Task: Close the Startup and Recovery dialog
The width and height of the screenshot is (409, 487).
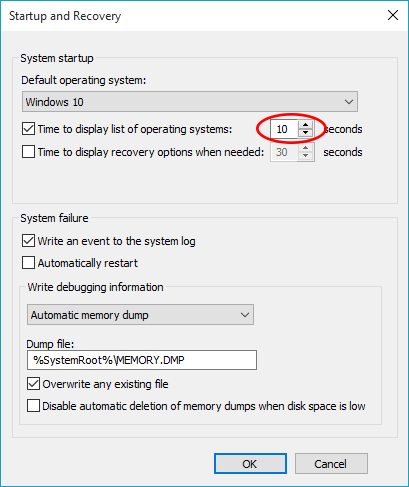Action: point(393,15)
